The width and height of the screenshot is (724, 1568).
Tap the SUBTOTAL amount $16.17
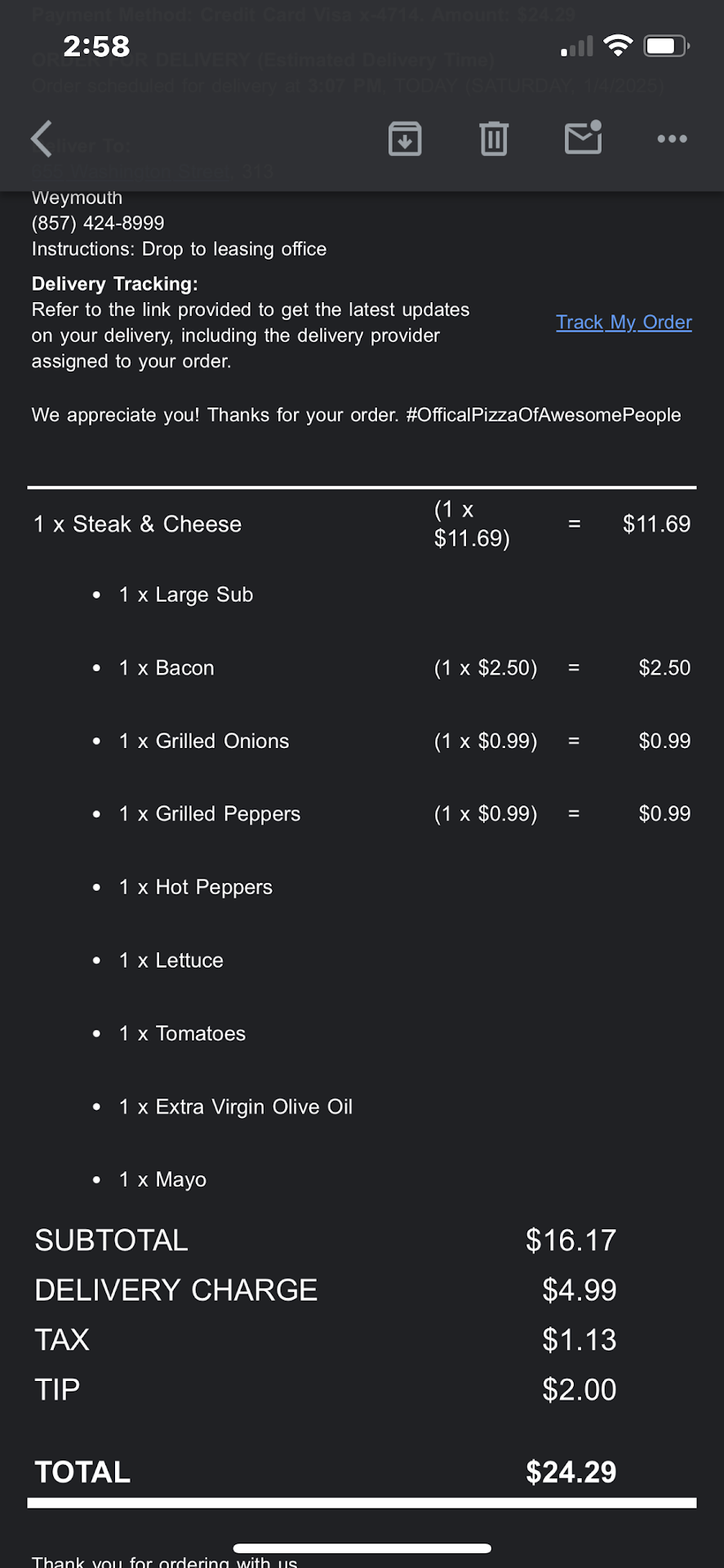coord(571,1241)
